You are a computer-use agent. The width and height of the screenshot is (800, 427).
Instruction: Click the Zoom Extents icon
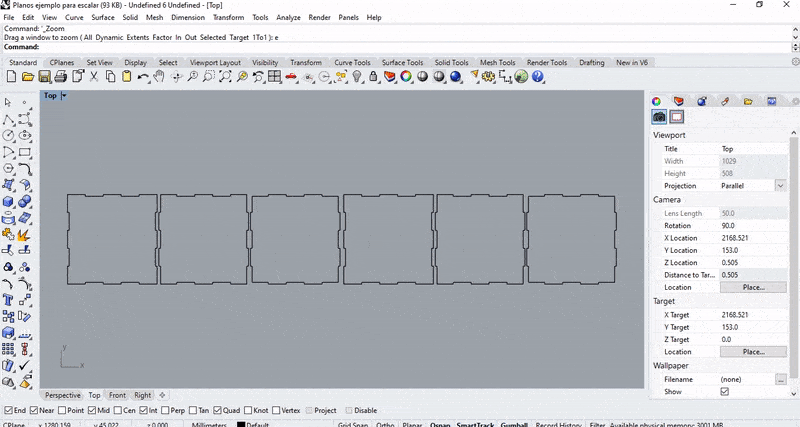click(225, 77)
